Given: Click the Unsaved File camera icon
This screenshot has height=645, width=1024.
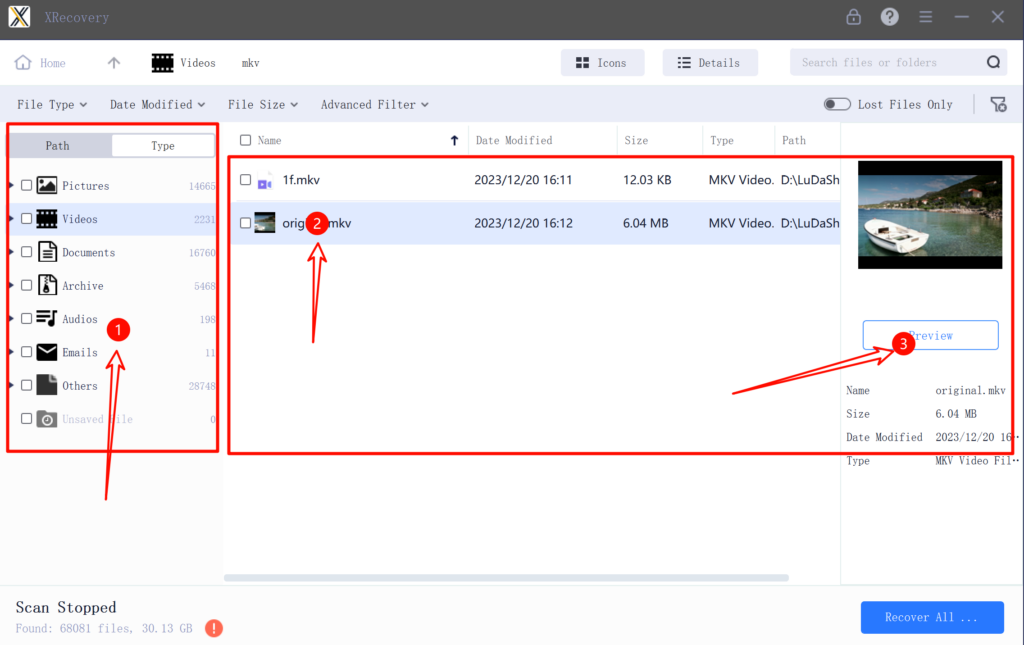Looking at the screenshot, I should [x=46, y=419].
